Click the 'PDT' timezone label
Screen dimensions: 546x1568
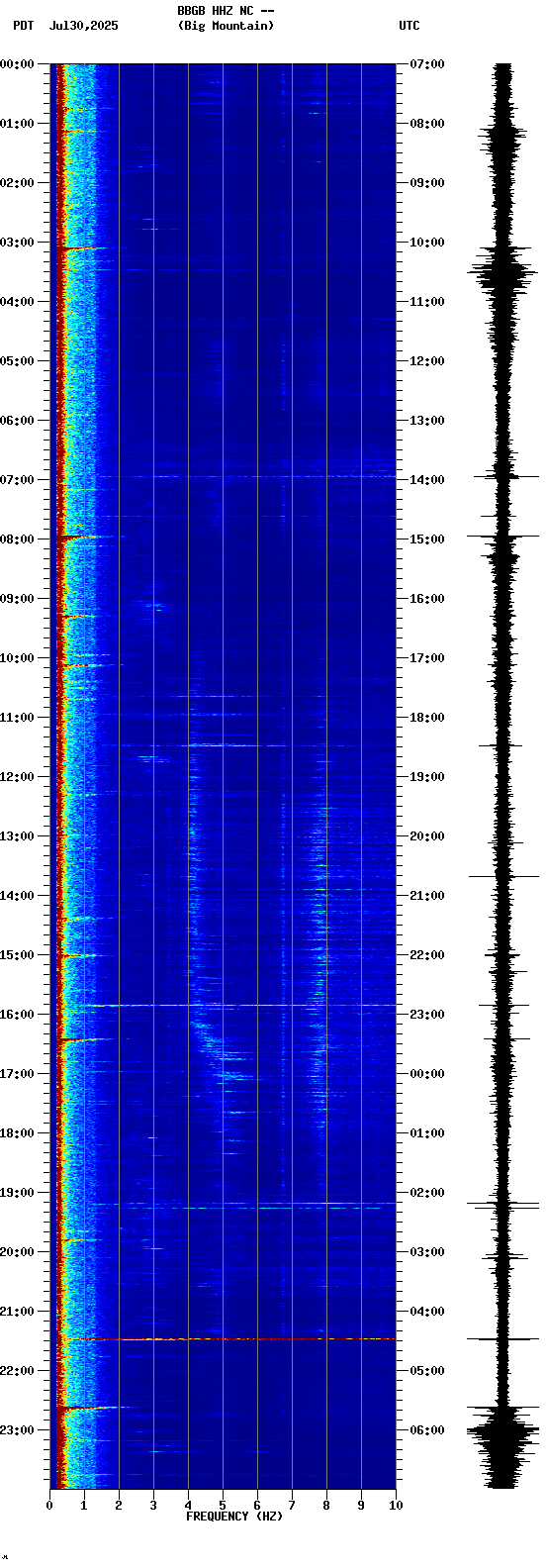click(23, 26)
